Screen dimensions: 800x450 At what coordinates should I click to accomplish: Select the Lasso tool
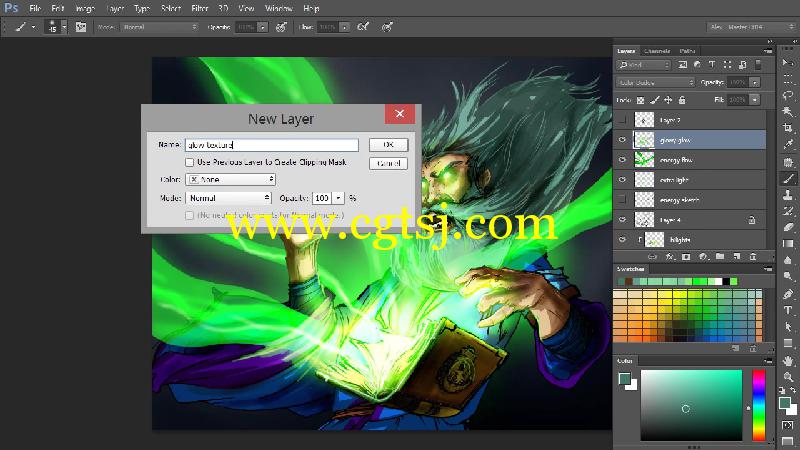[x=788, y=95]
